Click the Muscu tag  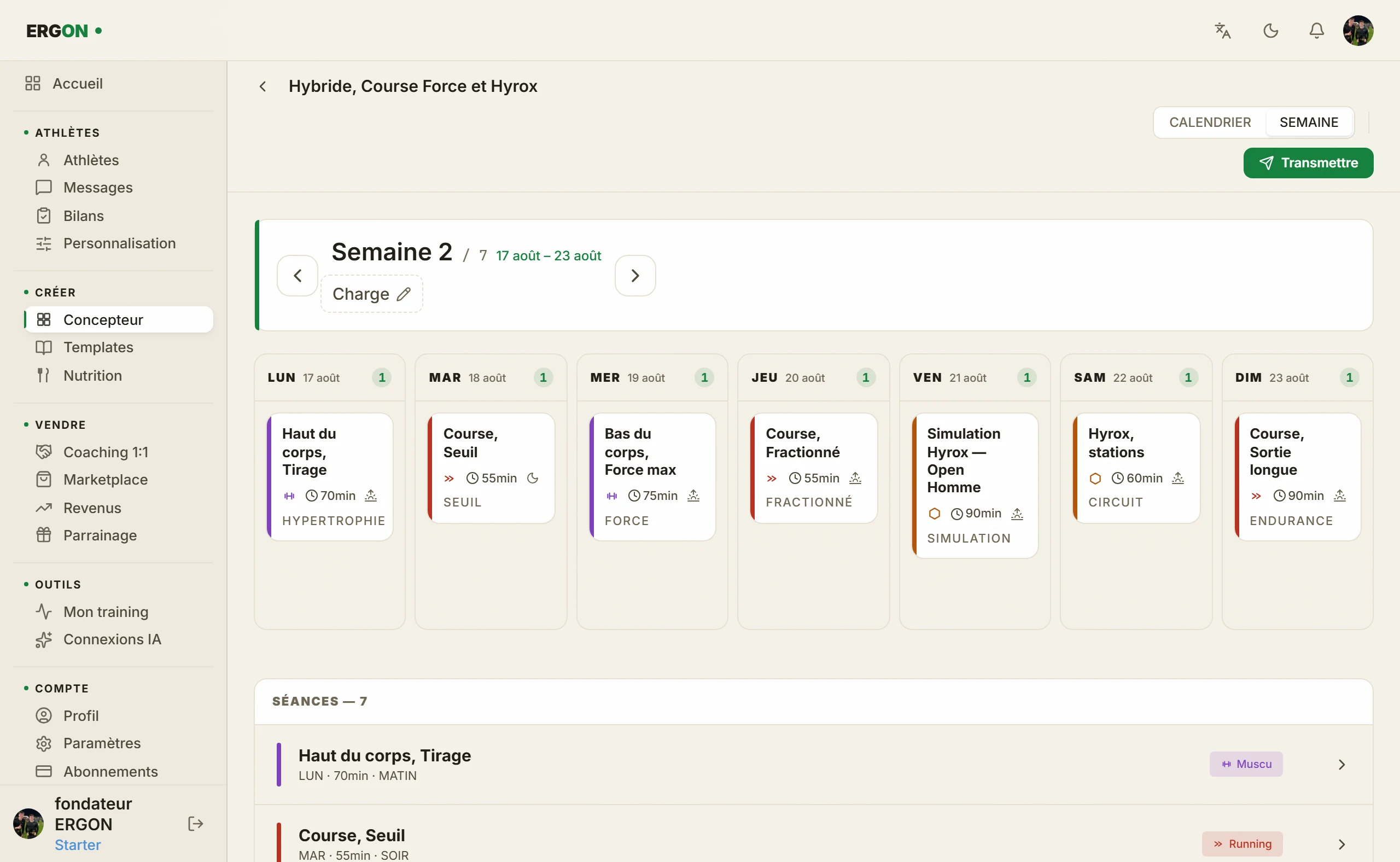click(1246, 765)
